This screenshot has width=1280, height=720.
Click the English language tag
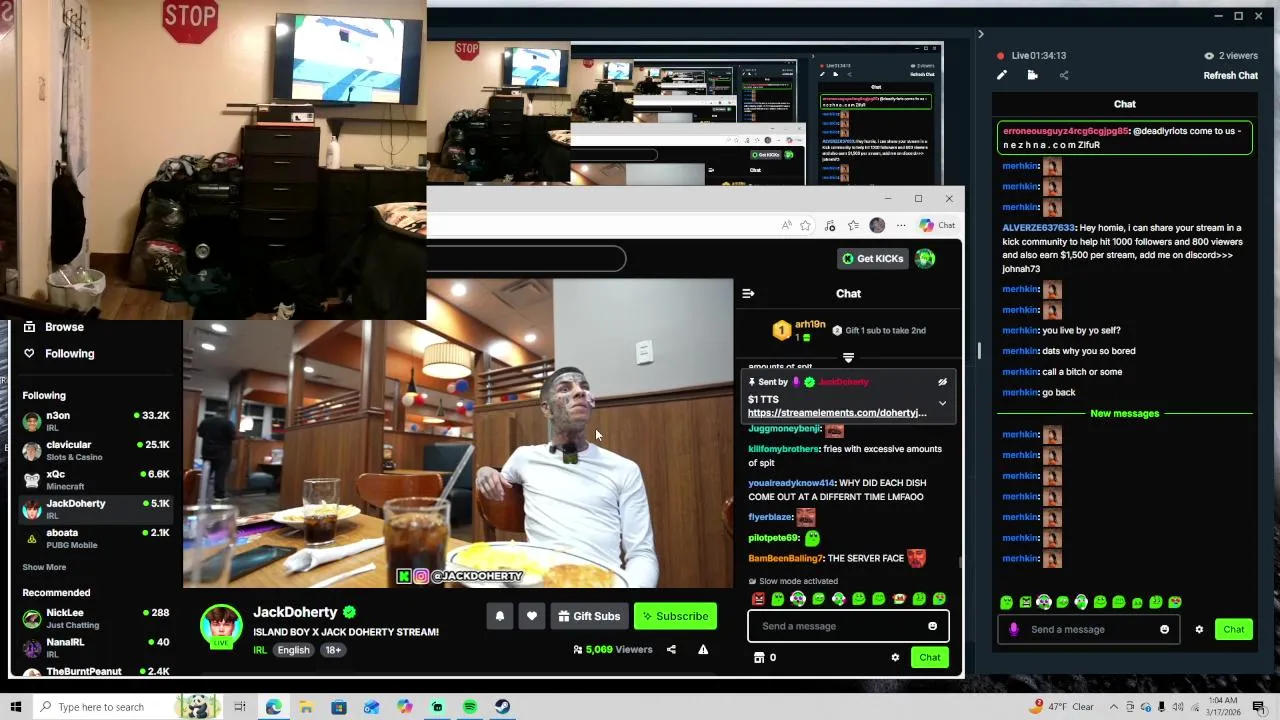click(x=293, y=650)
